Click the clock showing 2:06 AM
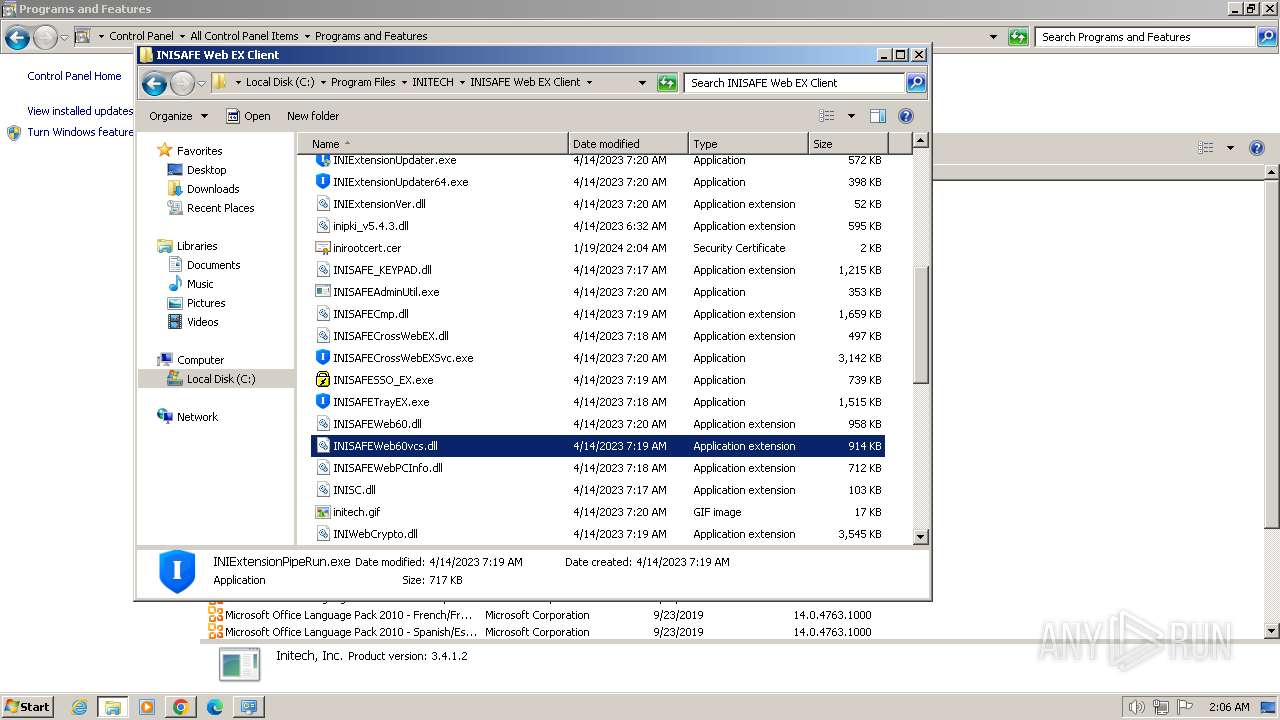This screenshot has height=720, width=1280. [1229, 707]
